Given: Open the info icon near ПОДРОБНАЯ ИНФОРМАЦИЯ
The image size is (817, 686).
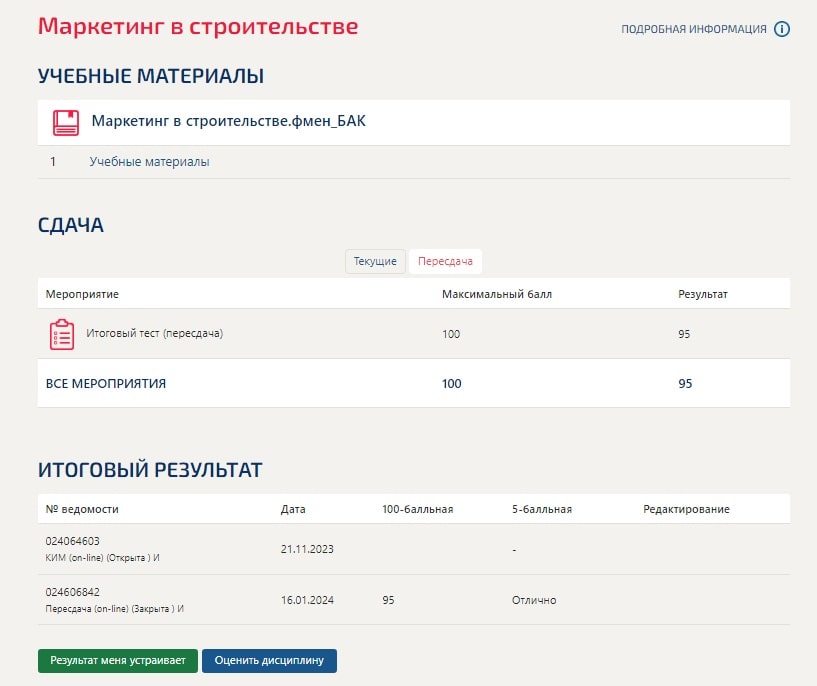Looking at the screenshot, I should pos(781,29).
